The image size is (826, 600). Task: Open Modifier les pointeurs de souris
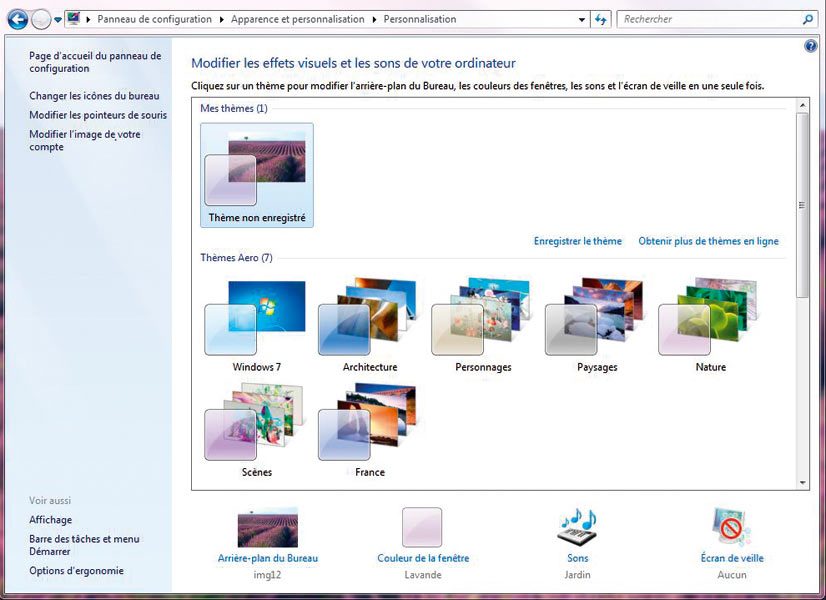tap(98, 115)
